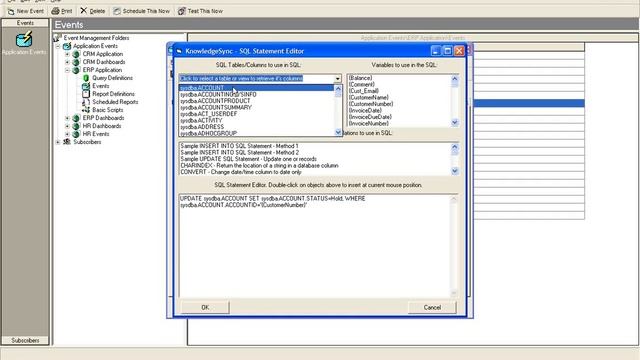Select the {InvoiceDueDate} variable
This screenshot has width=640, height=360.
tap(370, 117)
